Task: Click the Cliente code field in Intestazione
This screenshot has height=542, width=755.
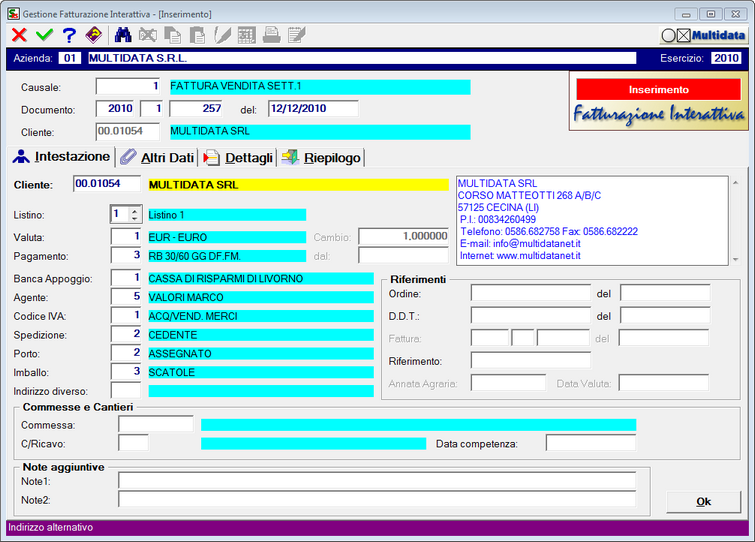Action: 107,184
